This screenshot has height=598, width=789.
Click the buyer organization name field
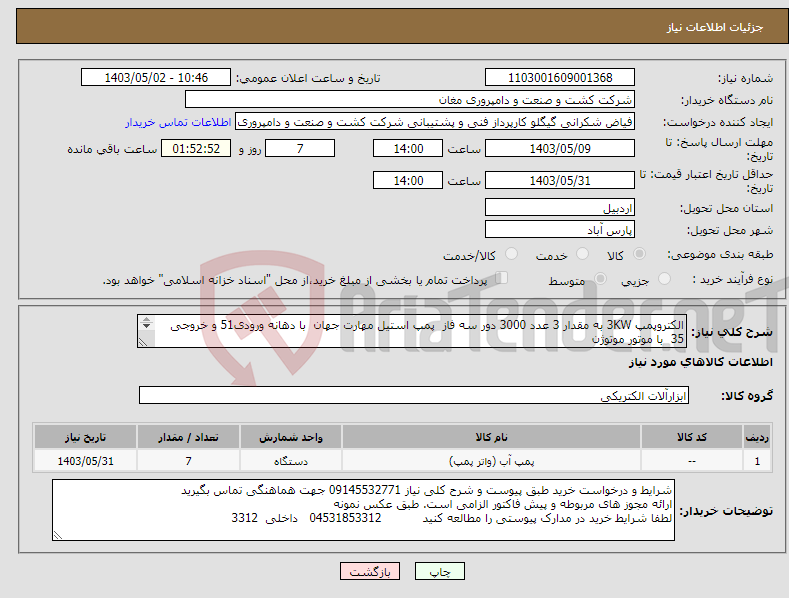coord(410,100)
